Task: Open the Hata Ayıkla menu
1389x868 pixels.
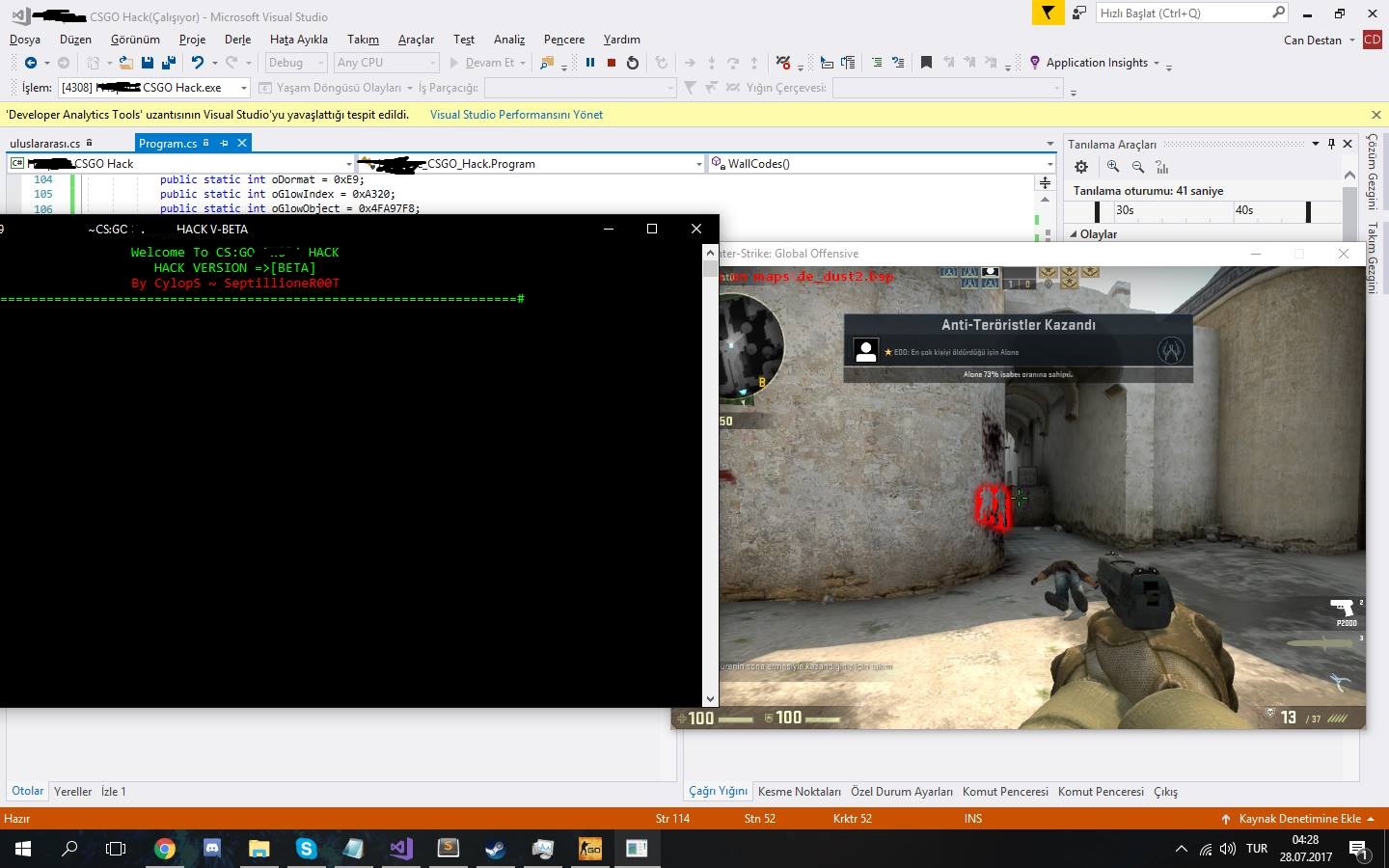Action: tap(299, 40)
